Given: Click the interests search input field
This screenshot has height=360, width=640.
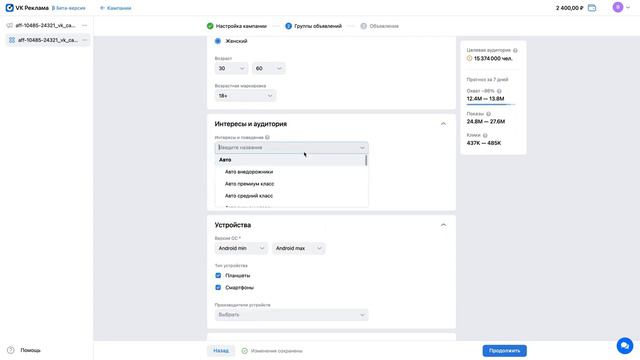Looking at the screenshot, I should click(291, 147).
